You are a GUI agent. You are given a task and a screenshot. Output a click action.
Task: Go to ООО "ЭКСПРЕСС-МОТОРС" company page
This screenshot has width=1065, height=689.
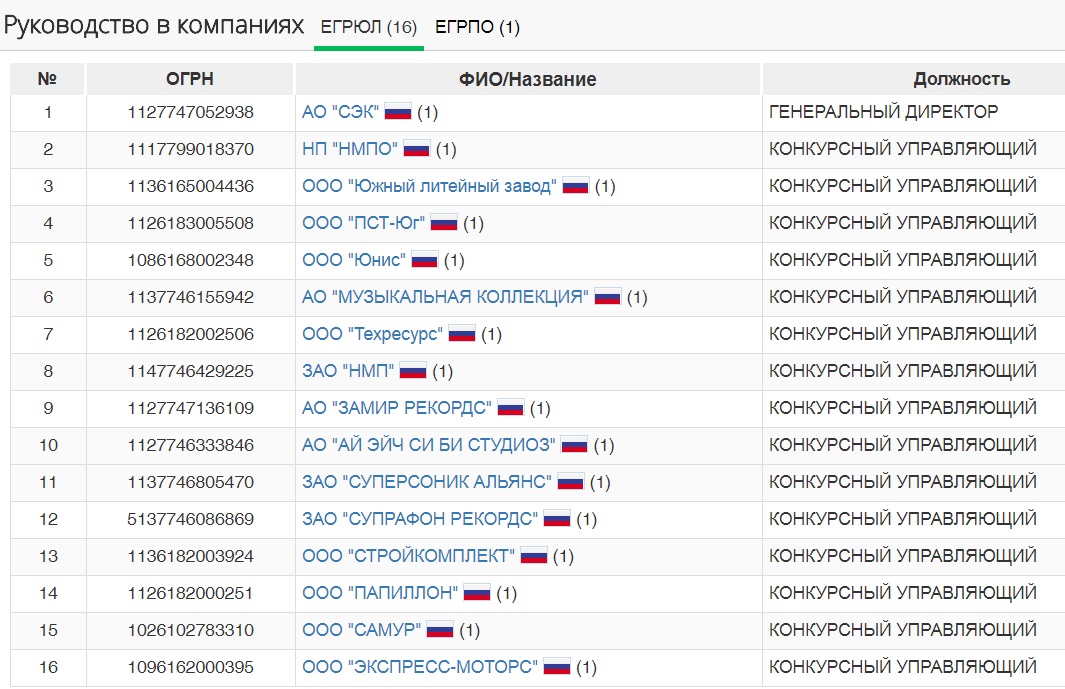(420, 667)
